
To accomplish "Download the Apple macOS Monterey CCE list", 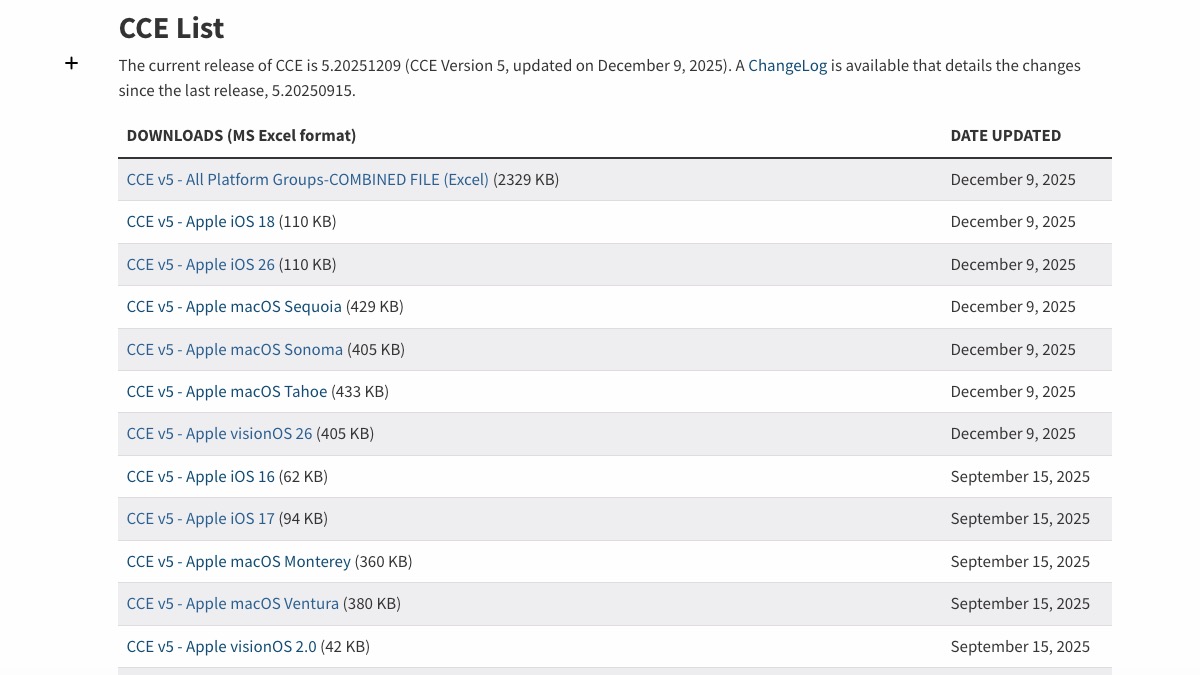I will pyautogui.click(x=238, y=562).
